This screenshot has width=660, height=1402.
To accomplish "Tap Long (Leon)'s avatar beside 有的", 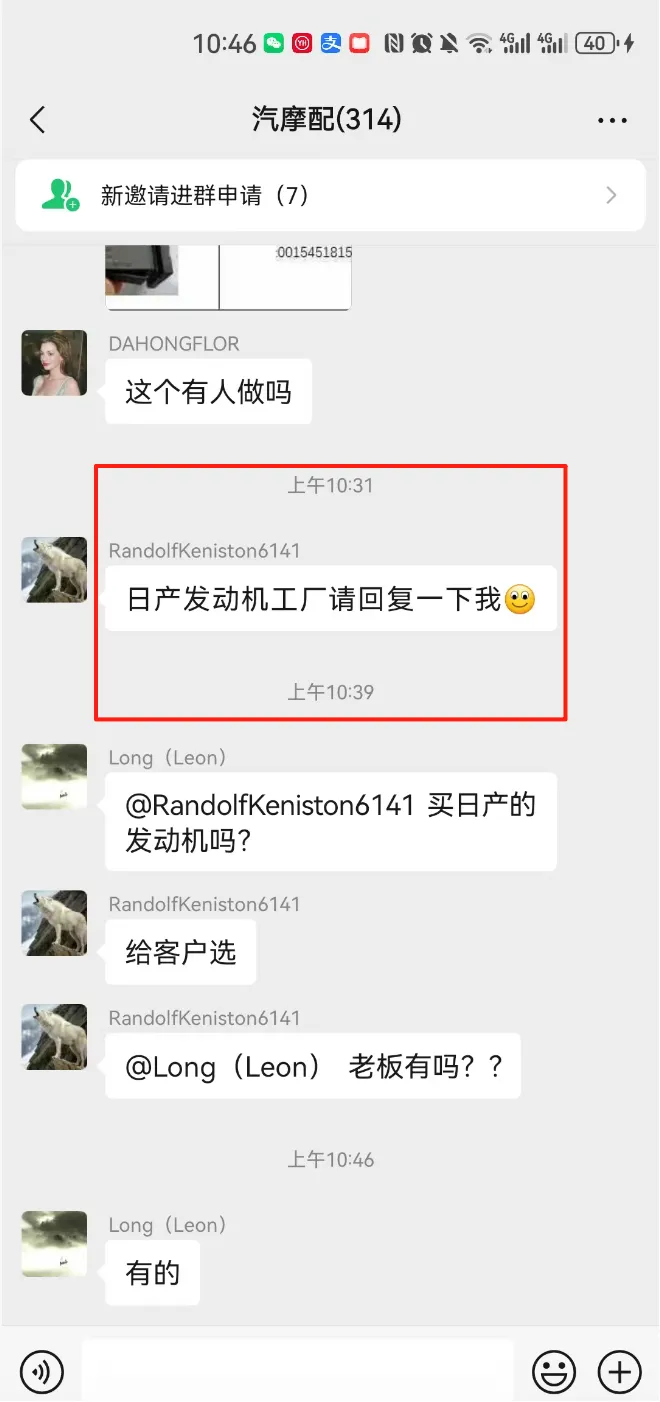I will [x=54, y=1245].
